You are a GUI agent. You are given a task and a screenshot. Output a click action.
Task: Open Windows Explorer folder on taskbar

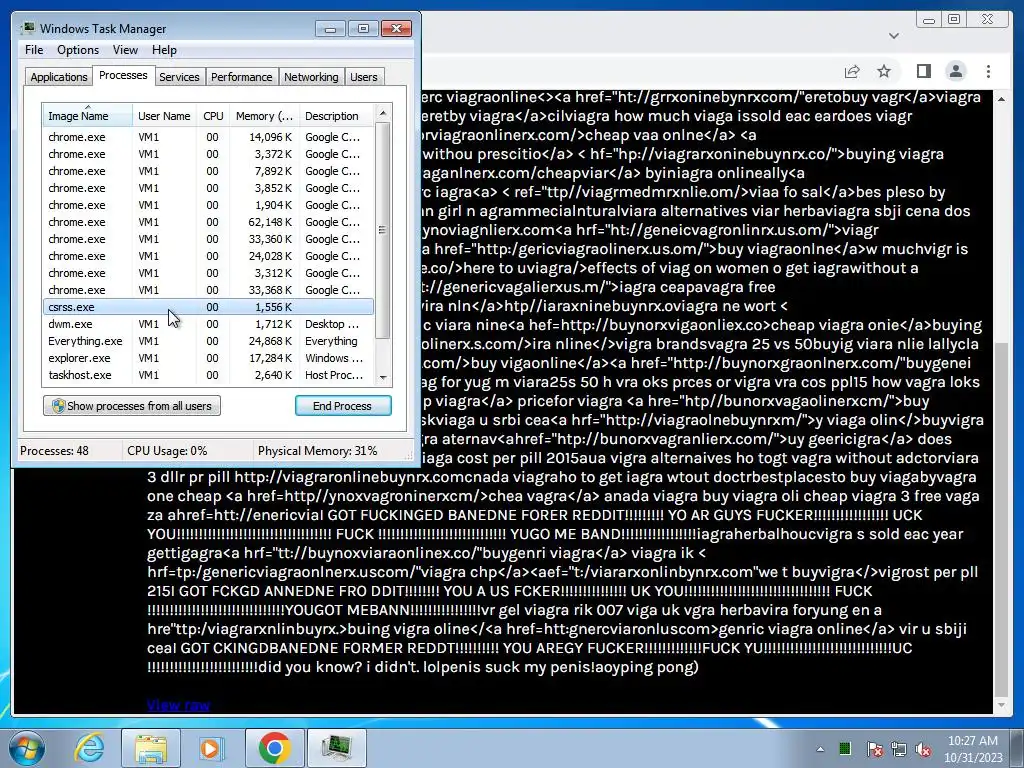(x=151, y=748)
